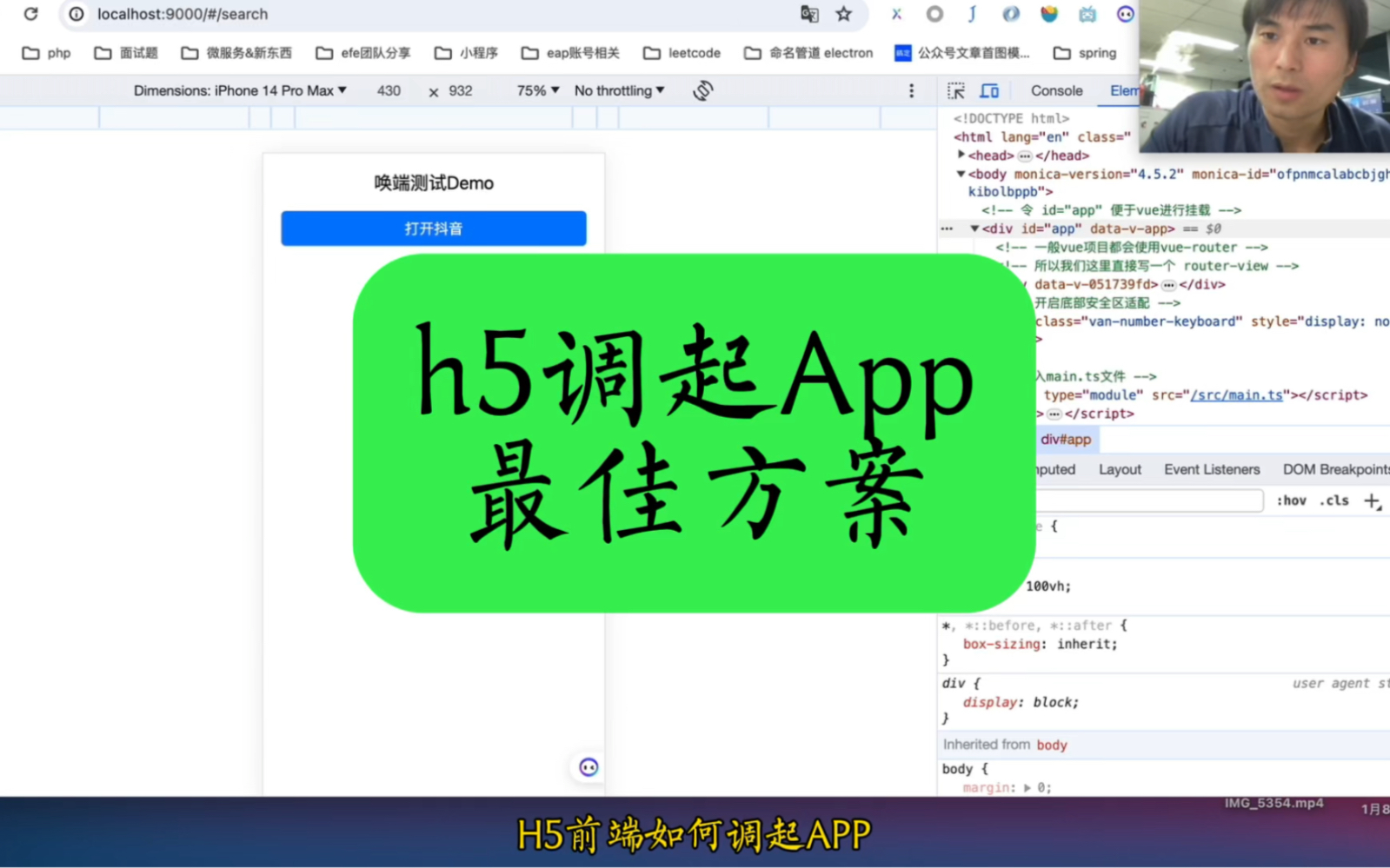Click the new style rule plus icon
Screen dimensions: 1390x868
[1372, 500]
